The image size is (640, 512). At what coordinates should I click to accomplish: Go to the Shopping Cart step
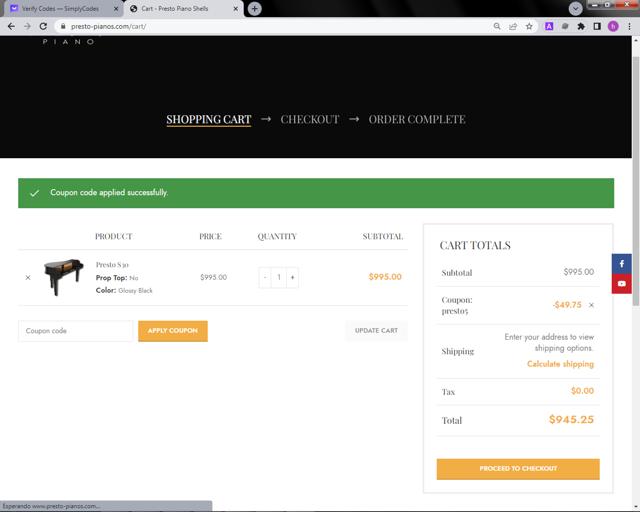(209, 120)
